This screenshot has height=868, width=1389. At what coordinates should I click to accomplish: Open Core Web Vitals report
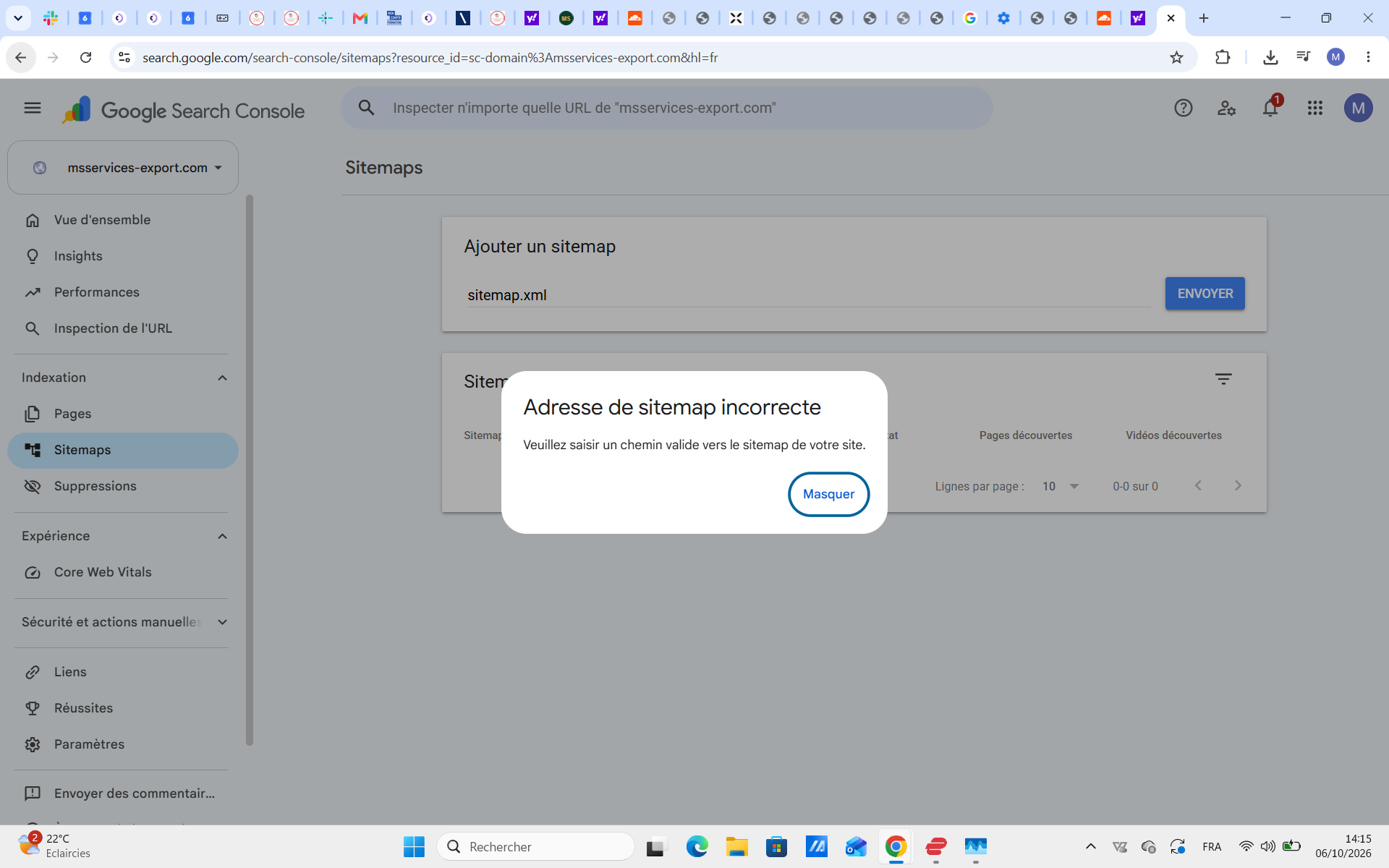tap(123, 572)
